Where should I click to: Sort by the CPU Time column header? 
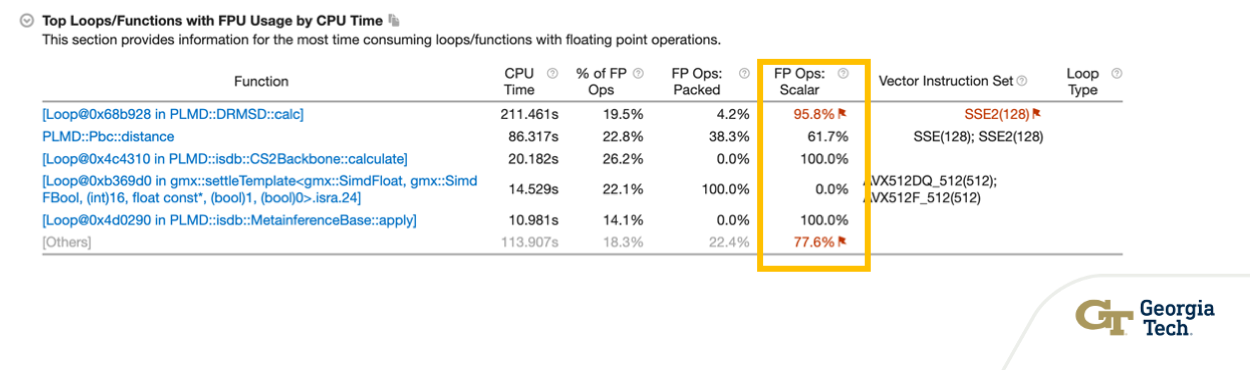[x=519, y=81]
